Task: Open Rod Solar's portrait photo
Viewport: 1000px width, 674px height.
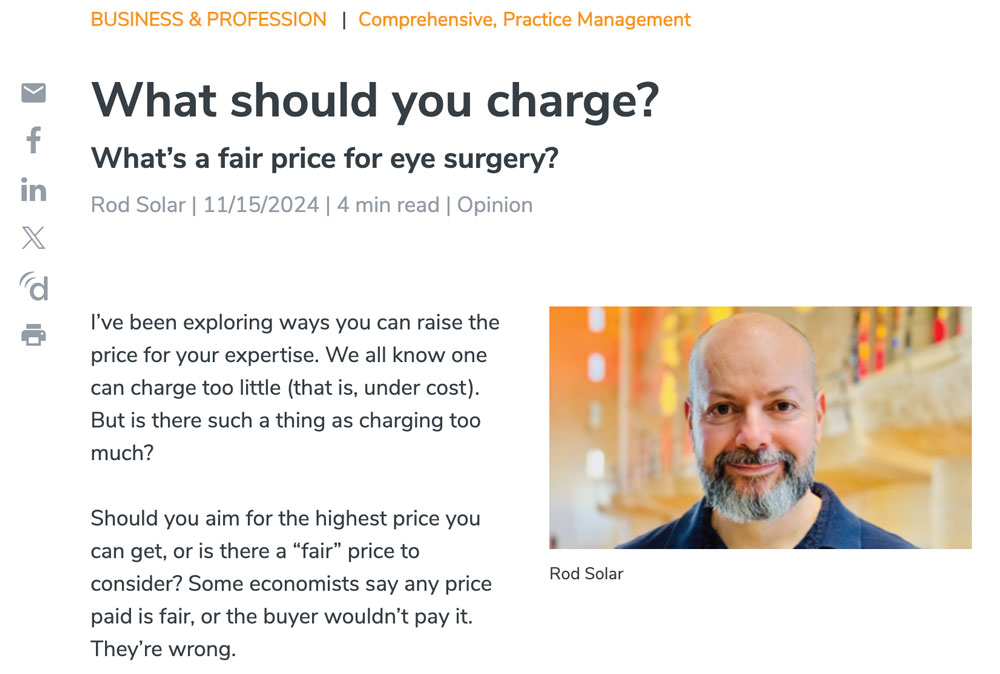Action: tap(760, 427)
